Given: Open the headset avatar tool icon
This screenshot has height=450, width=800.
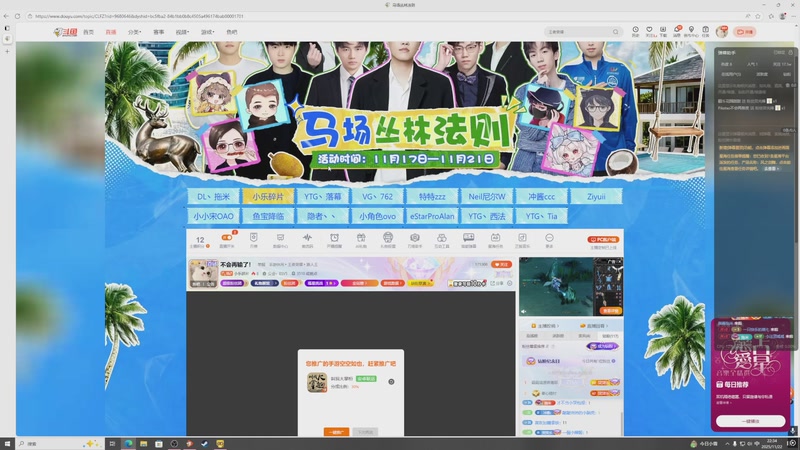Looking at the screenshot, I should pos(388,237).
